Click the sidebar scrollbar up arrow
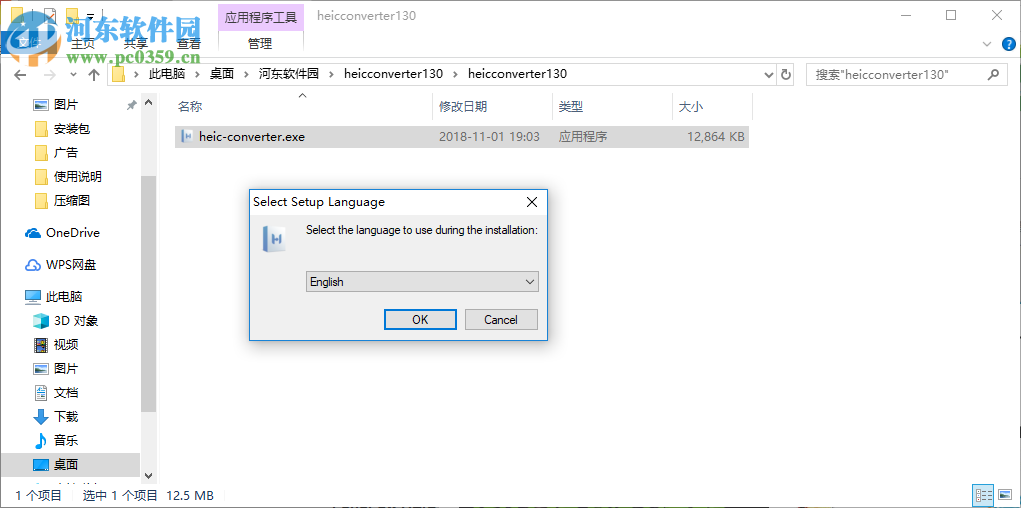This screenshot has width=1021, height=508. (148, 102)
